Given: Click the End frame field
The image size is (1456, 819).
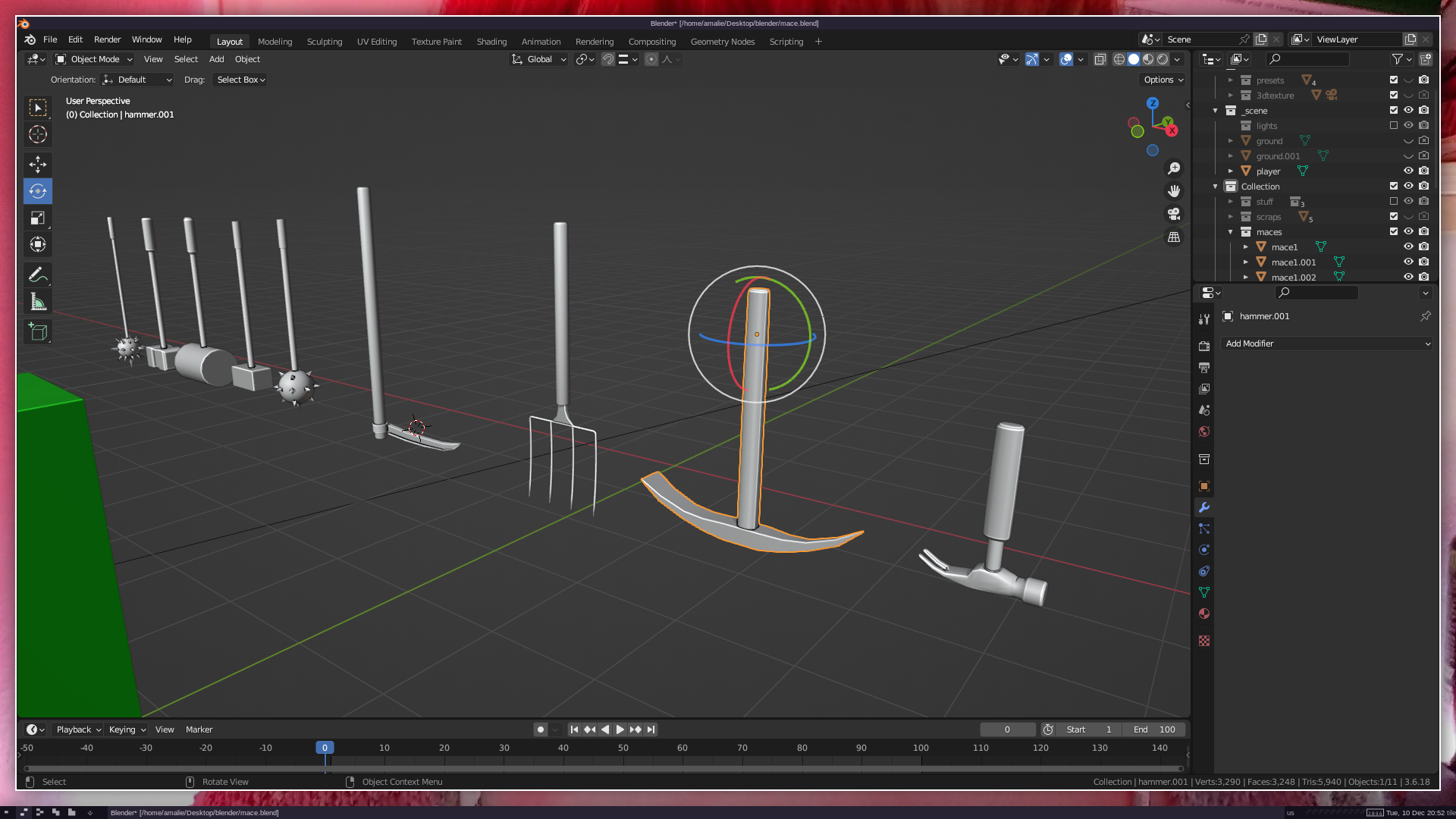Looking at the screenshot, I should 1154,730.
